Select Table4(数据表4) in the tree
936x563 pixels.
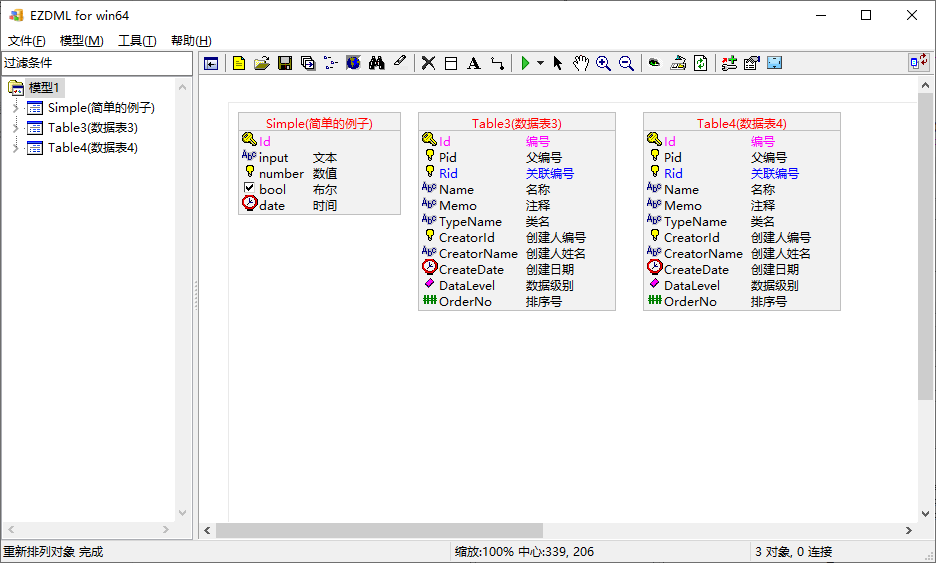93,147
